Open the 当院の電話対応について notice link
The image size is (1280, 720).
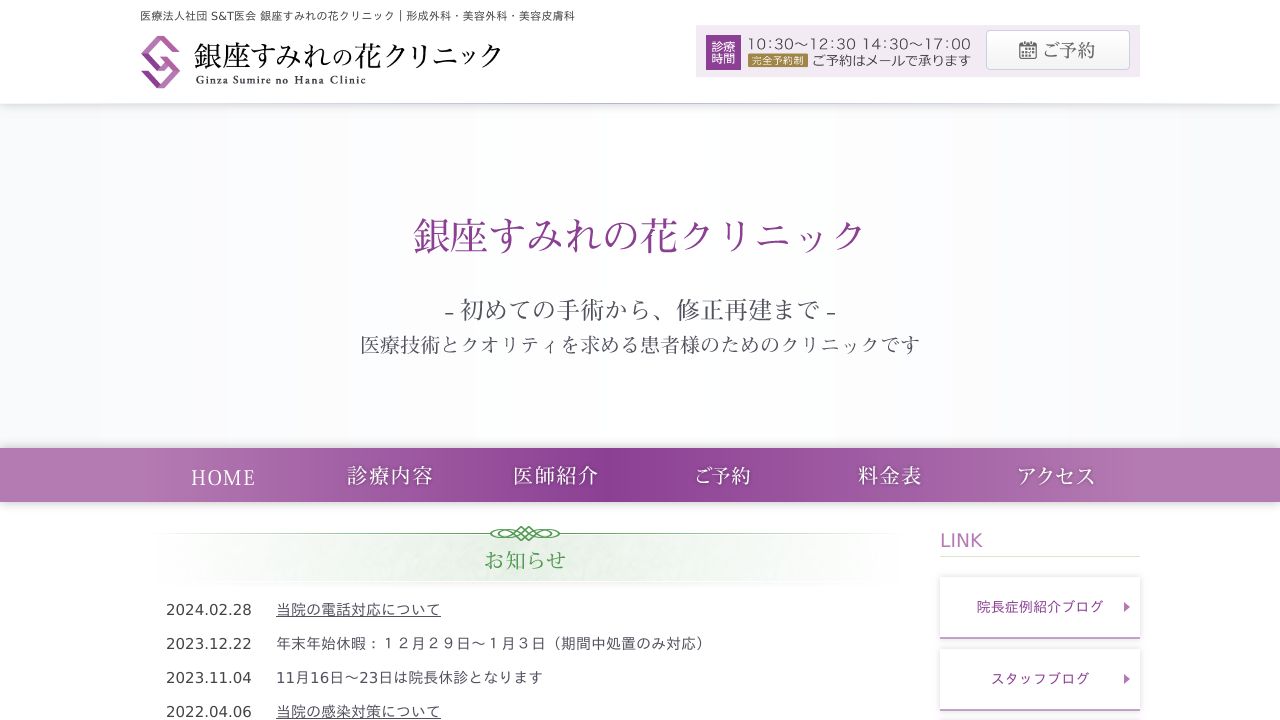coord(359,609)
